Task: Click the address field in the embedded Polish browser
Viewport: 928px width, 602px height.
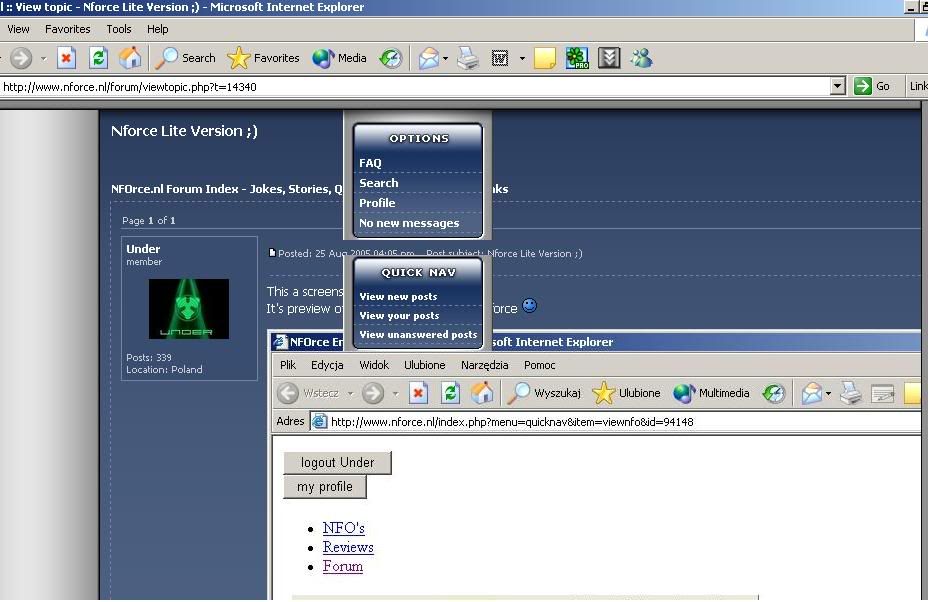Action: coord(616,421)
